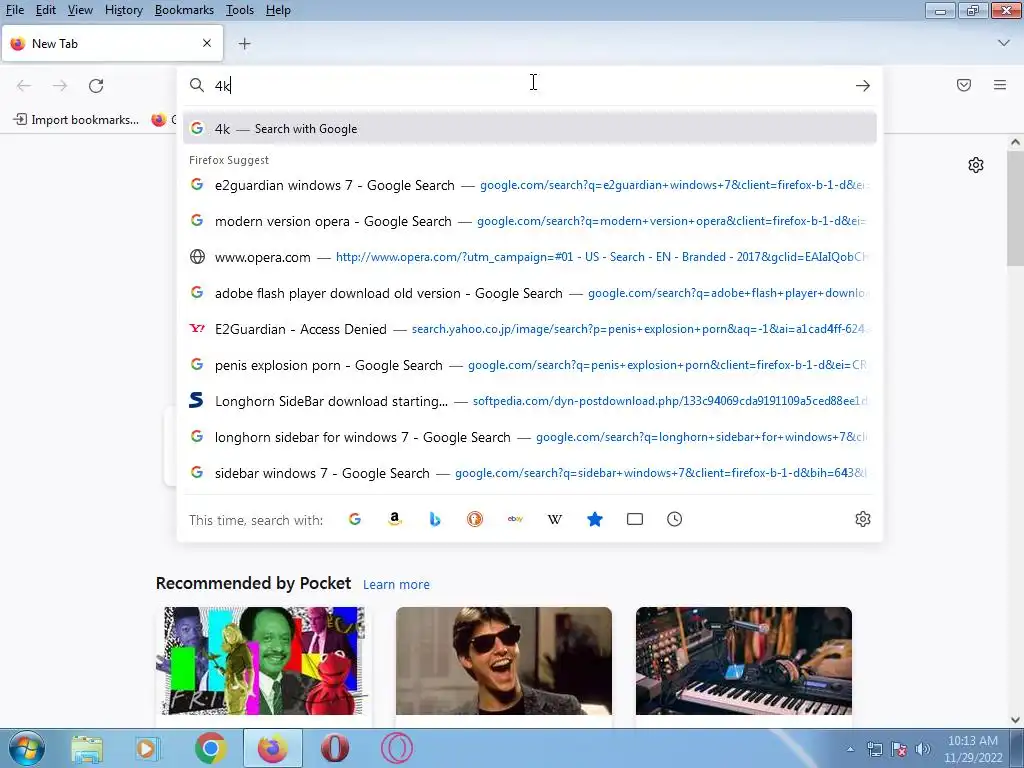The image size is (1024, 768).
Task: Search this time with DuckDuckGo icon
Action: (475, 519)
